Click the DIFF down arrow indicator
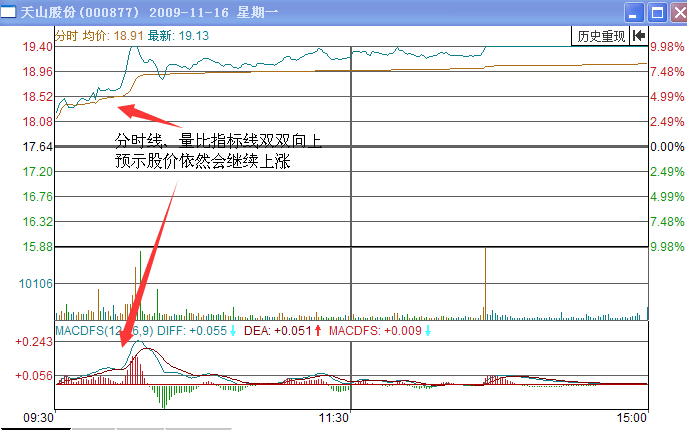 233,331
